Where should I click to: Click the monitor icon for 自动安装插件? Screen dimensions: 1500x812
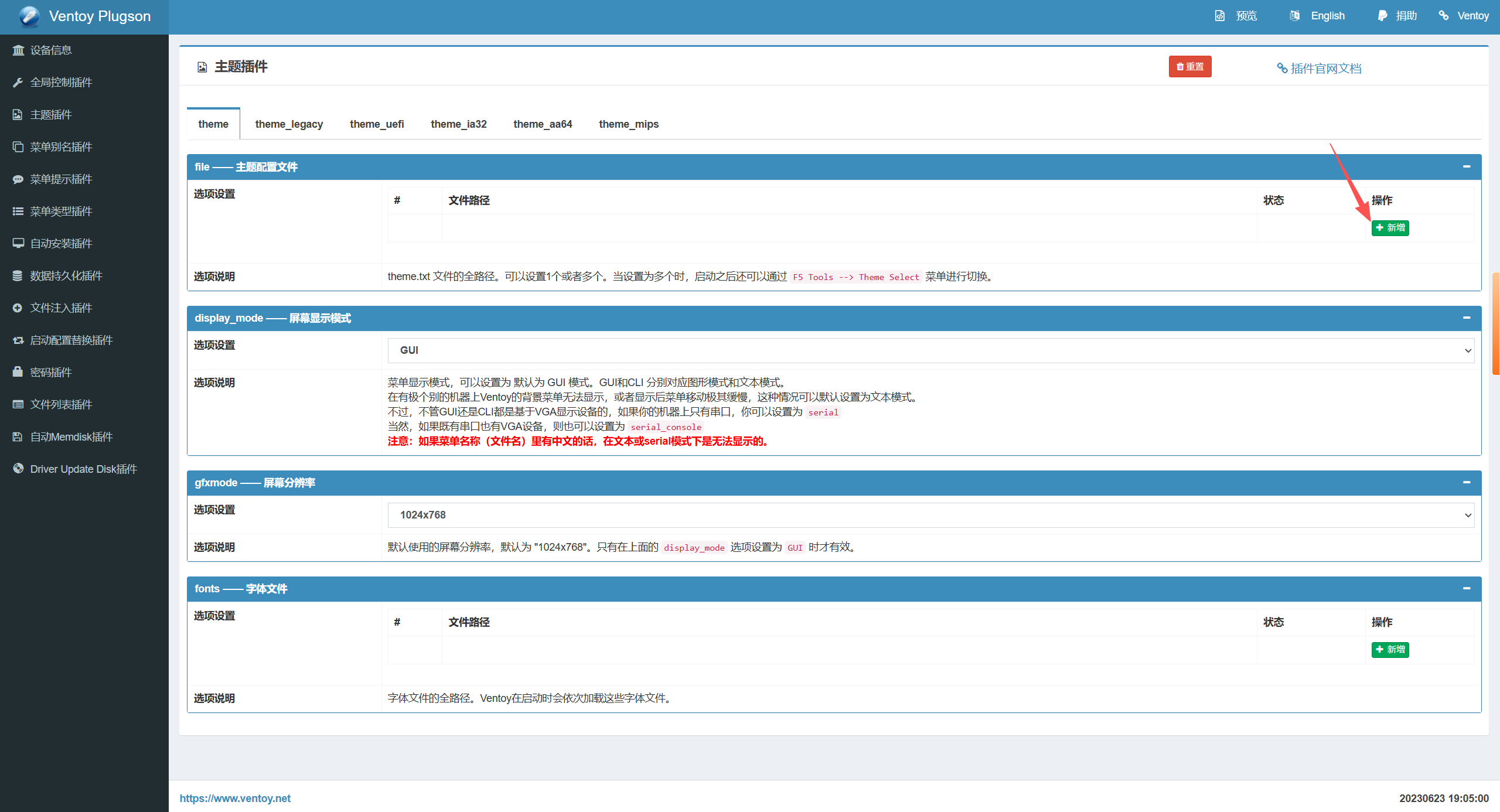(x=18, y=244)
